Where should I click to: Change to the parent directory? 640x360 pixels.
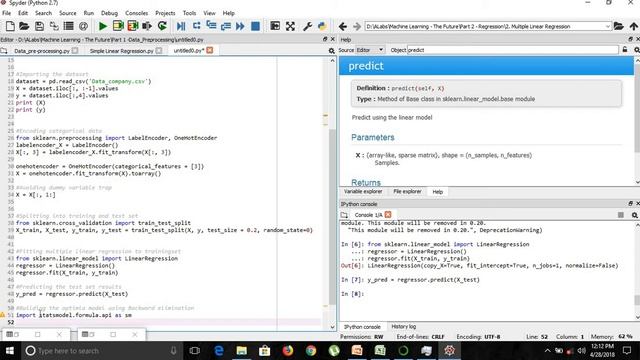coord(633,26)
